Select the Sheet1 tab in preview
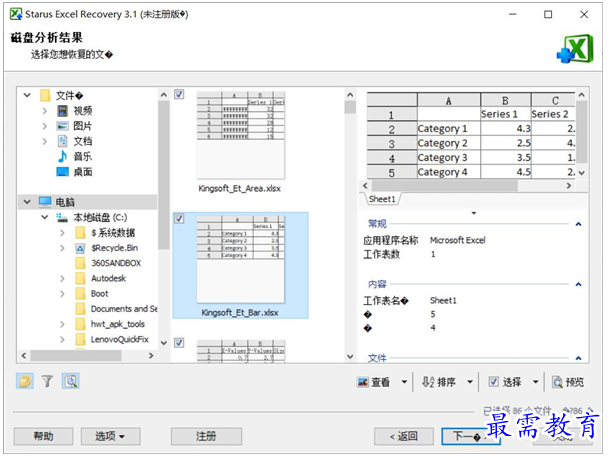Screen dimensions: 608x457 [x=382, y=199]
